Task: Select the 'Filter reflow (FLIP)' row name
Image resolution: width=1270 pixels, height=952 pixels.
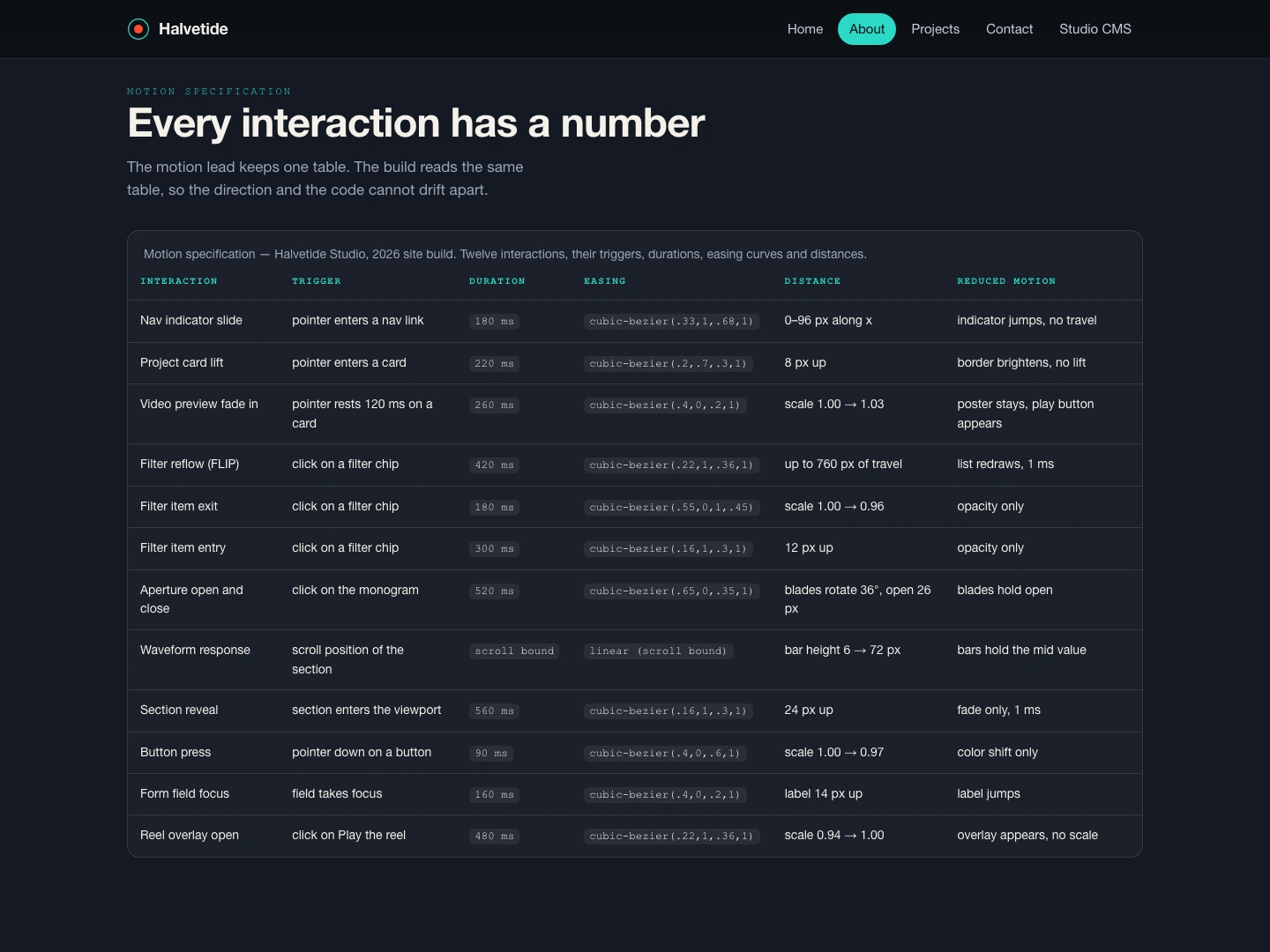Action: click(x=190, y=465)
